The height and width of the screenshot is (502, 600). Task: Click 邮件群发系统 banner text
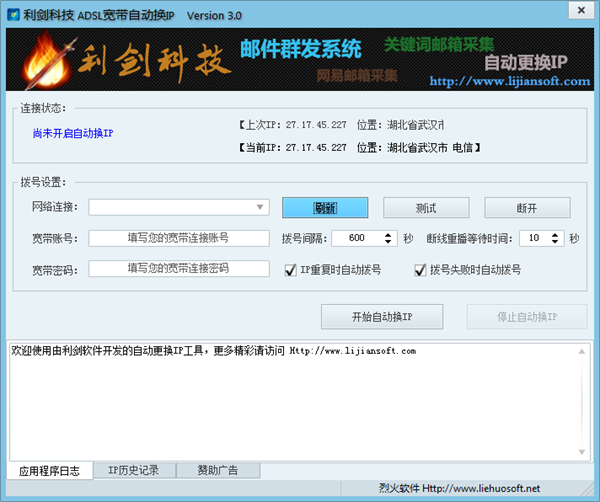tap(301, 49)
